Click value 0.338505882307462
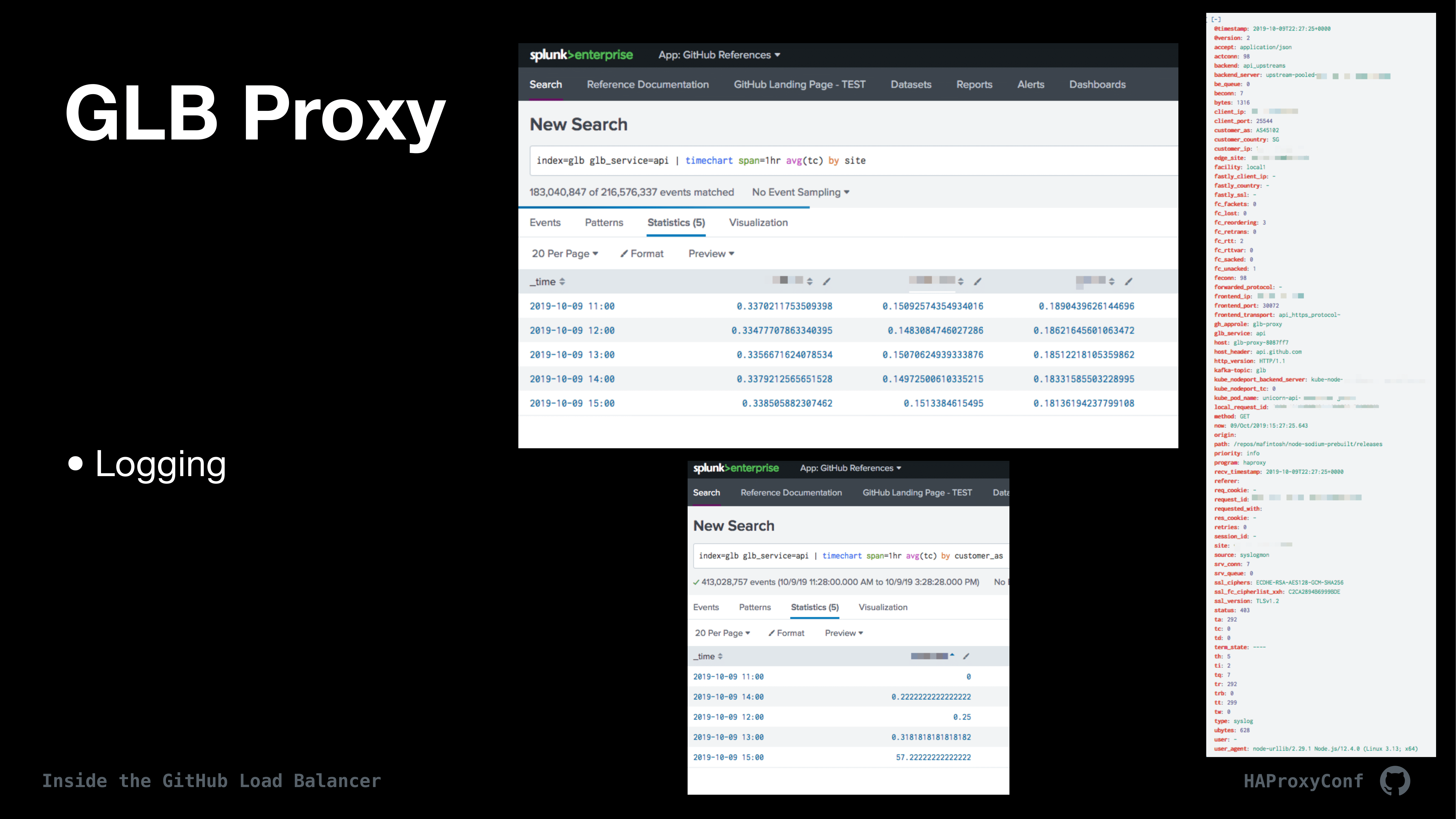Screen dimensions: 1456x819 [x=787, y=403]
